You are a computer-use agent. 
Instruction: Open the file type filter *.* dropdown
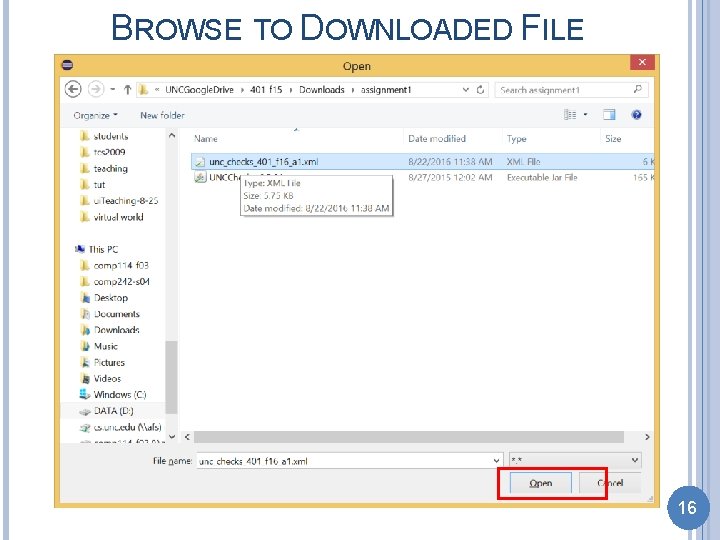click(x=575, y=460)
